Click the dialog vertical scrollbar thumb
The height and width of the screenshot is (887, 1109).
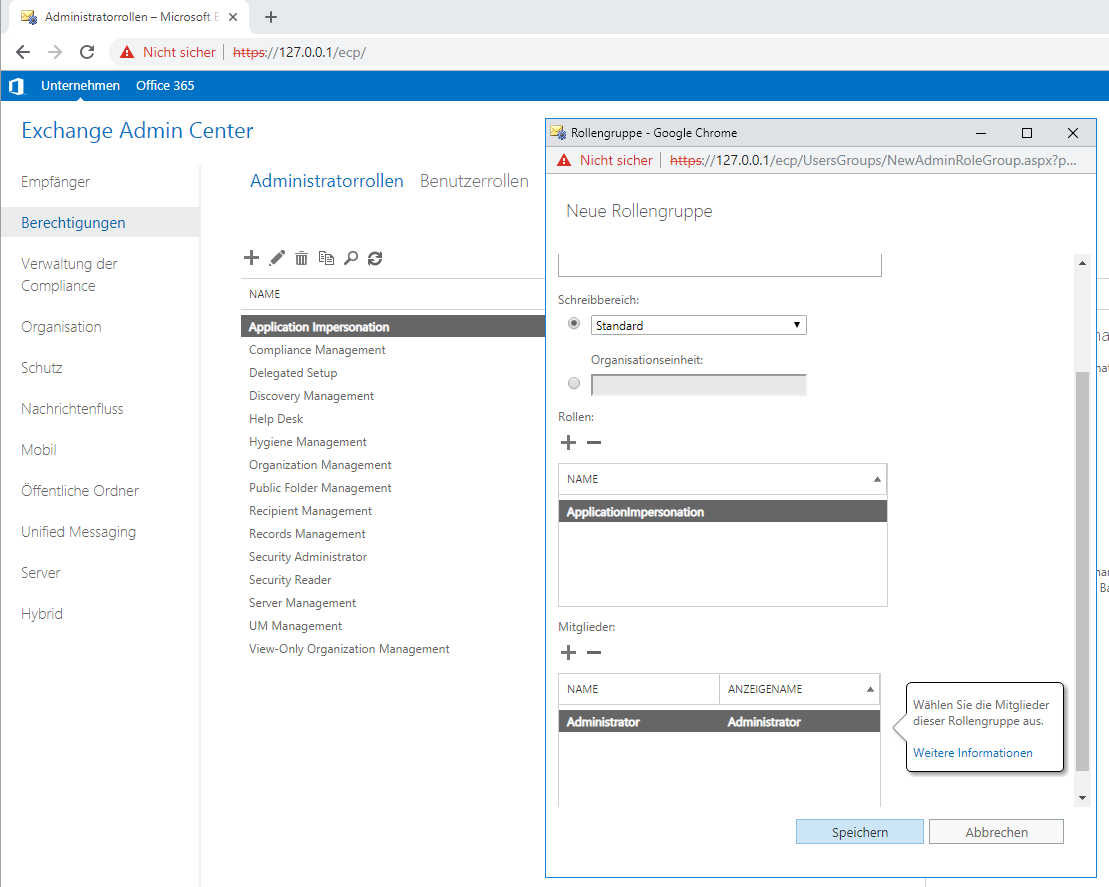click(1080, 570)
